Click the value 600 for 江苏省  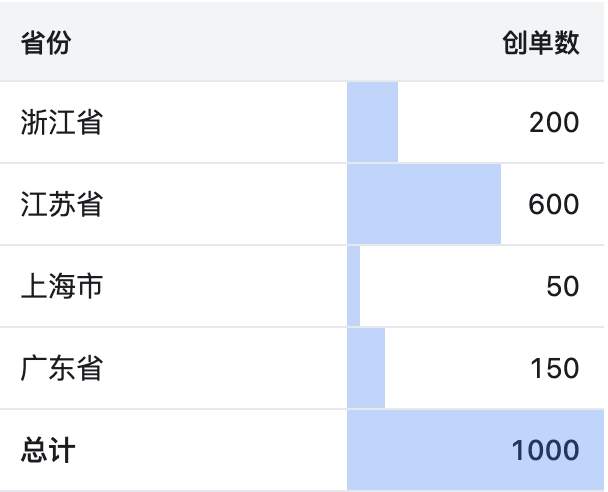click(x=554, y=204)
